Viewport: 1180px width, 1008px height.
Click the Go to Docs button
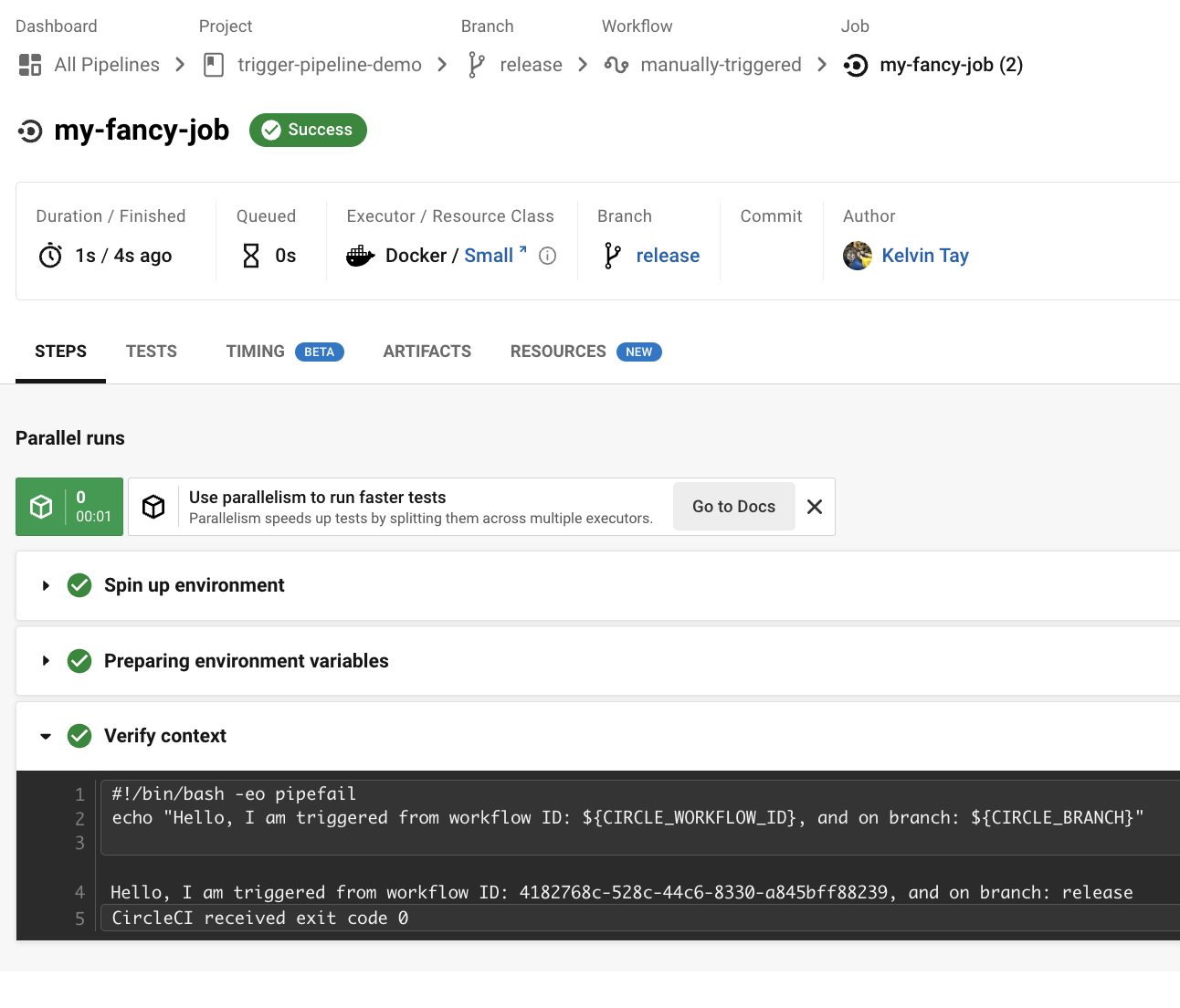click(x=733, y=506)
